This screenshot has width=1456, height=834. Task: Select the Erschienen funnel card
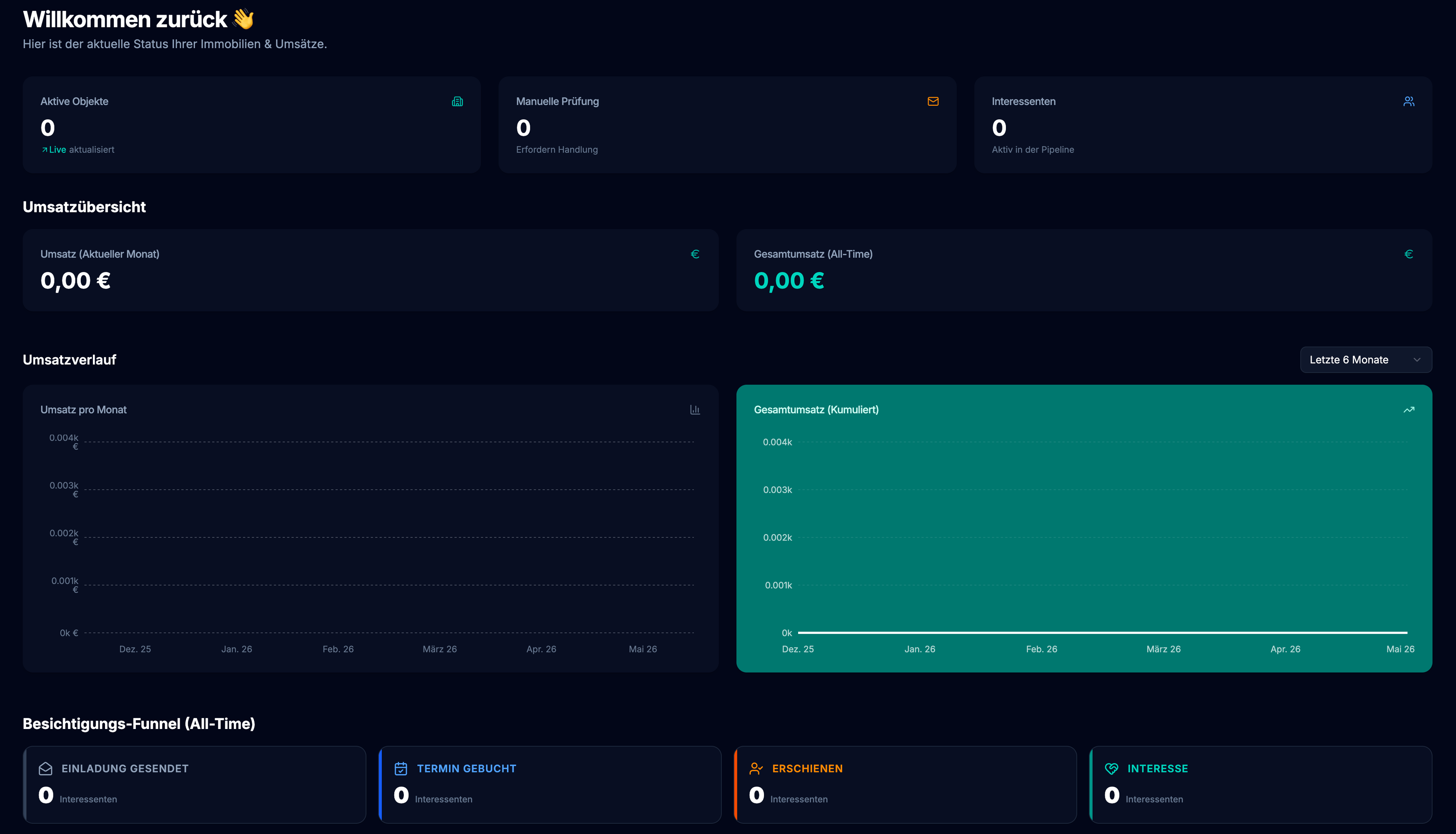(x=905, y=784)
